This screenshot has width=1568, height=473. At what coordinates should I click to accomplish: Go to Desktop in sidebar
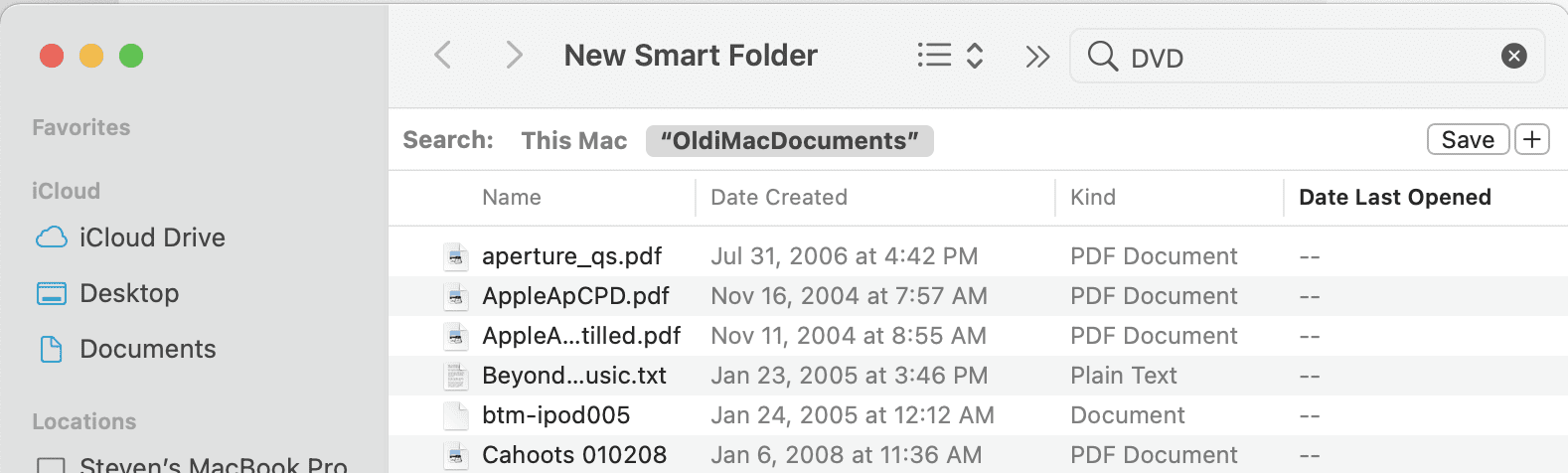pyautogui.click(x=129, y=293)
